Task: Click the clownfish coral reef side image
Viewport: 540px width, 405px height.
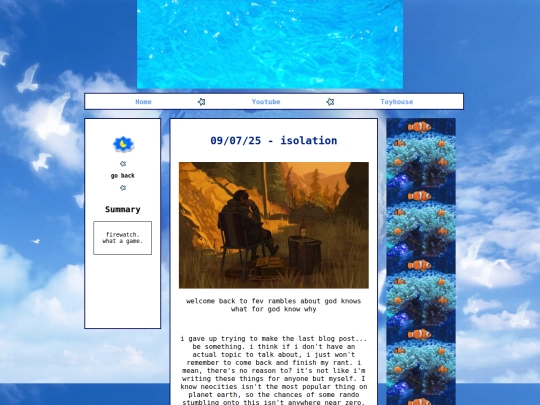Action: coord(421,262)
